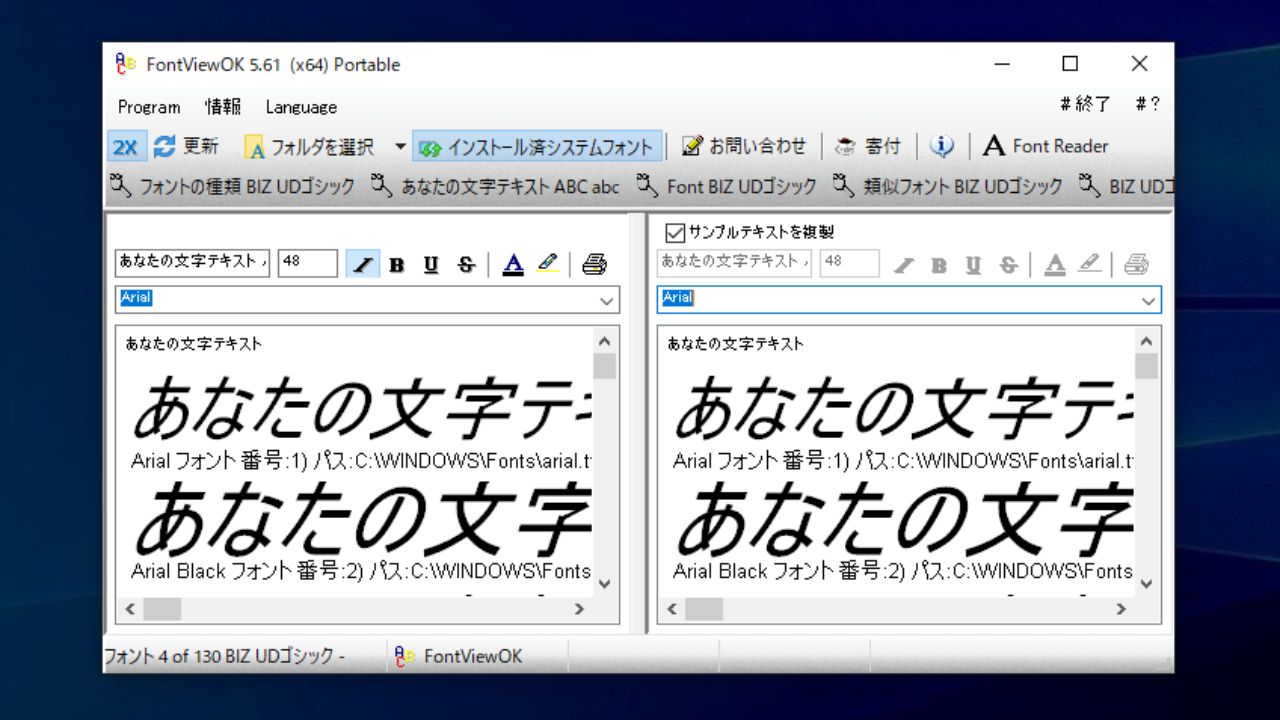Click right list scroll right arrow
The image size is (1280, 720).
[x=1121, y=608]
